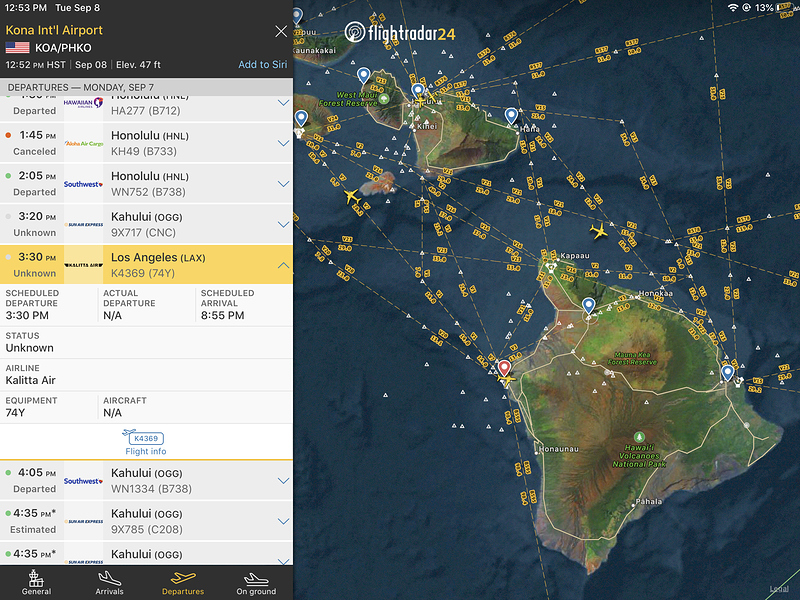
Task: Click the Southwest logo on WN1334 row
Action: pos(83,481)
